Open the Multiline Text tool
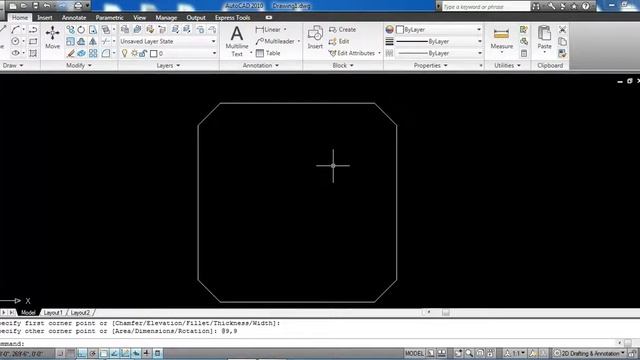 237,41
